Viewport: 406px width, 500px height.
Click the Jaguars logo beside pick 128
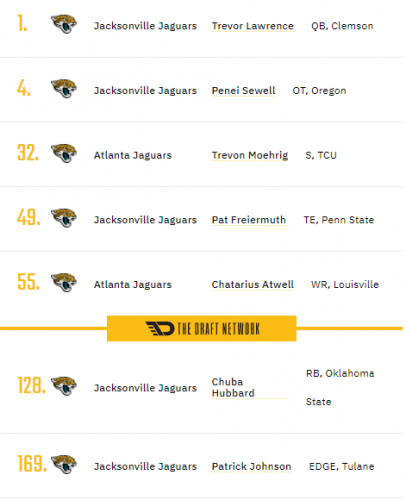[x=64, y=386]
